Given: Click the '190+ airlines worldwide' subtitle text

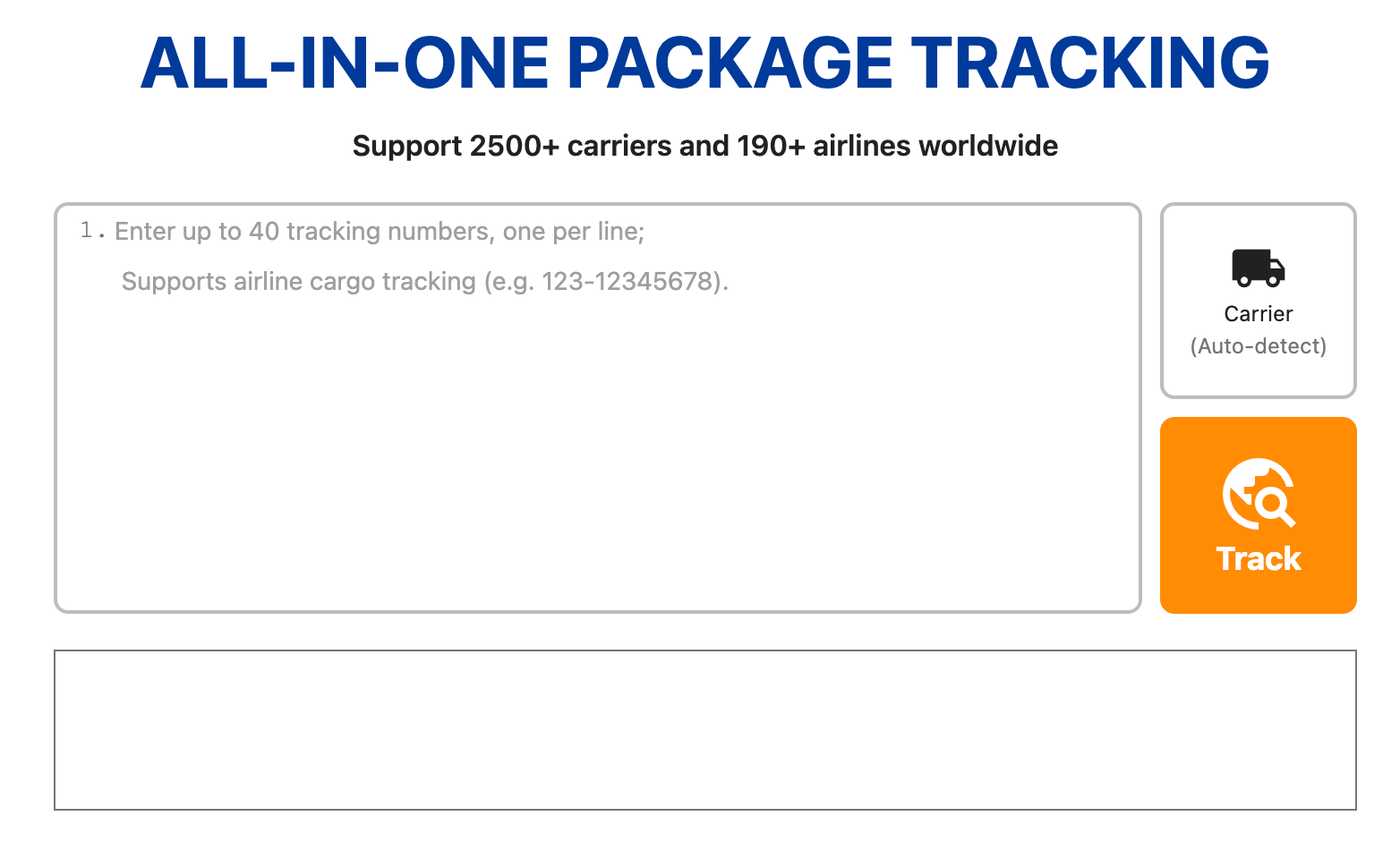Looking at the screenshot, I should 897,146.
